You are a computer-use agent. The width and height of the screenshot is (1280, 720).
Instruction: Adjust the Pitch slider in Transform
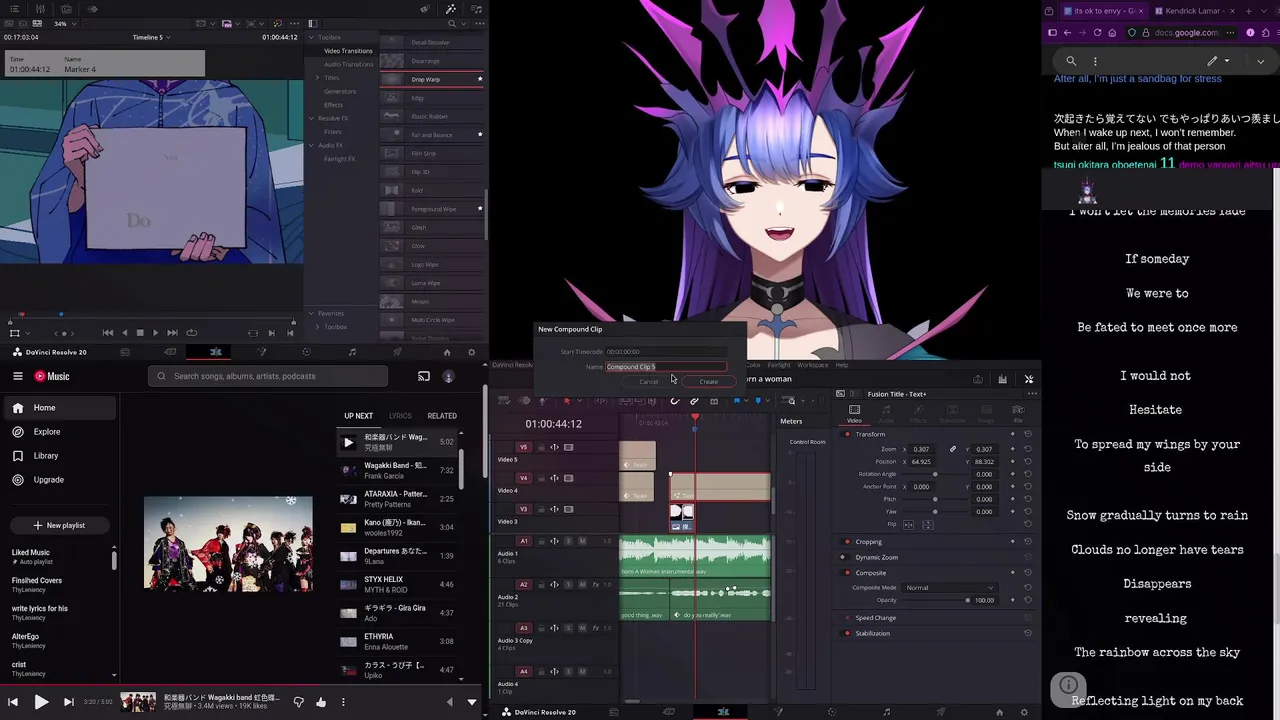(935, 499)
